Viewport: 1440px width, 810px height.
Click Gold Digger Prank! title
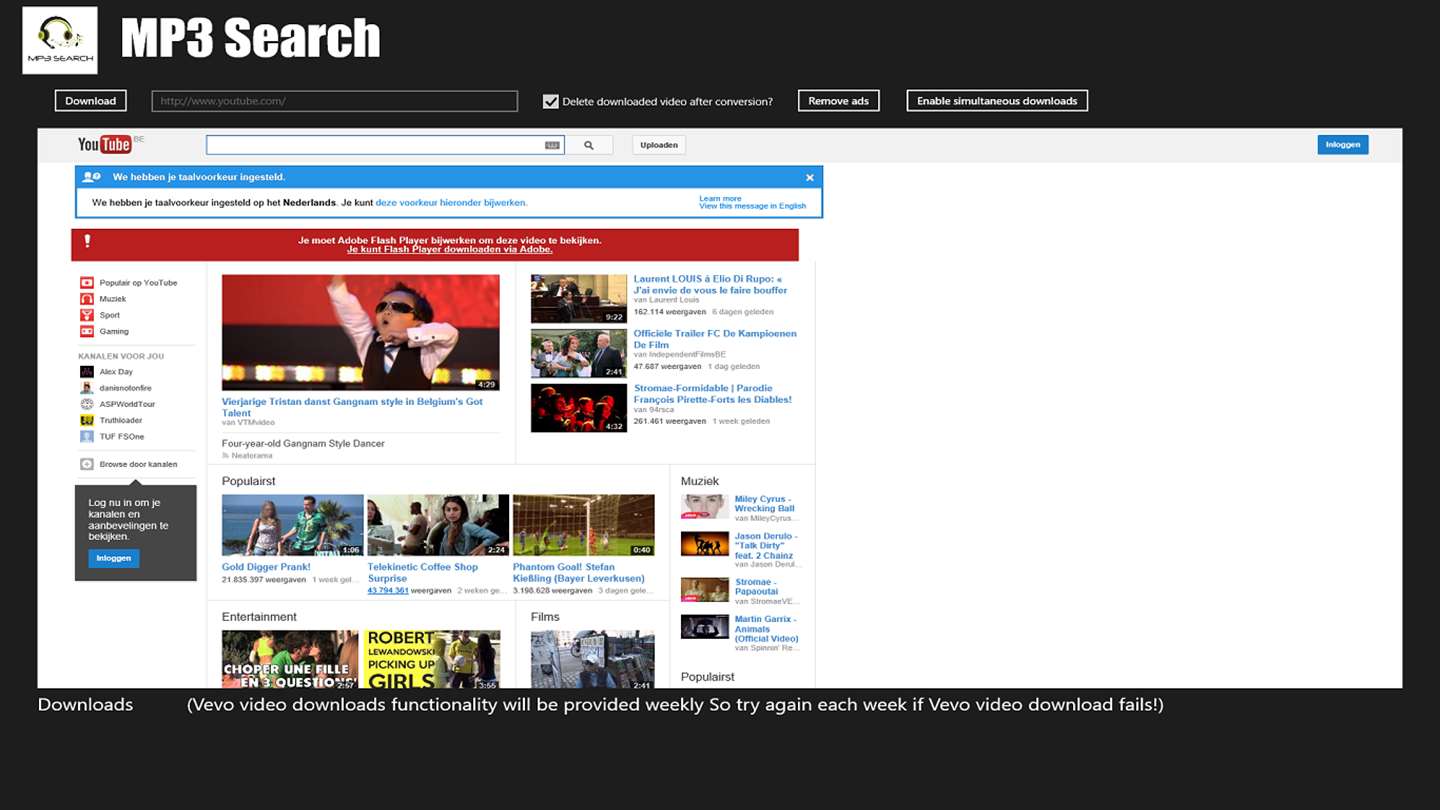coord(266,567)
